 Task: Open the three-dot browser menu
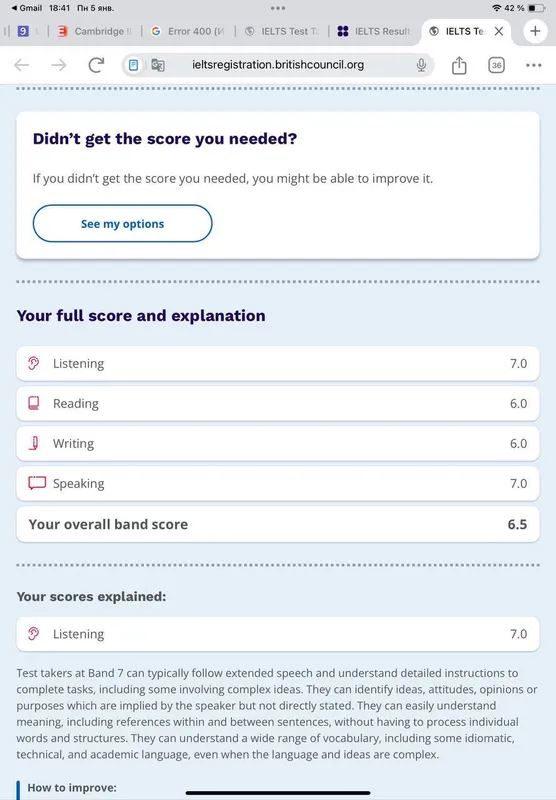coord(534,65)
